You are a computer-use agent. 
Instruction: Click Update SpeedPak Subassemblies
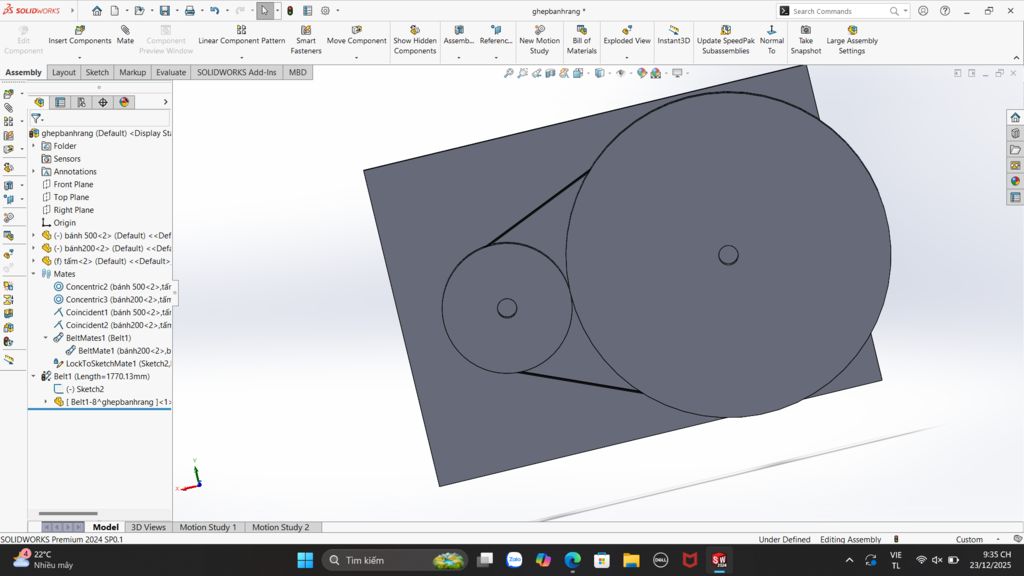click(726, 40)
